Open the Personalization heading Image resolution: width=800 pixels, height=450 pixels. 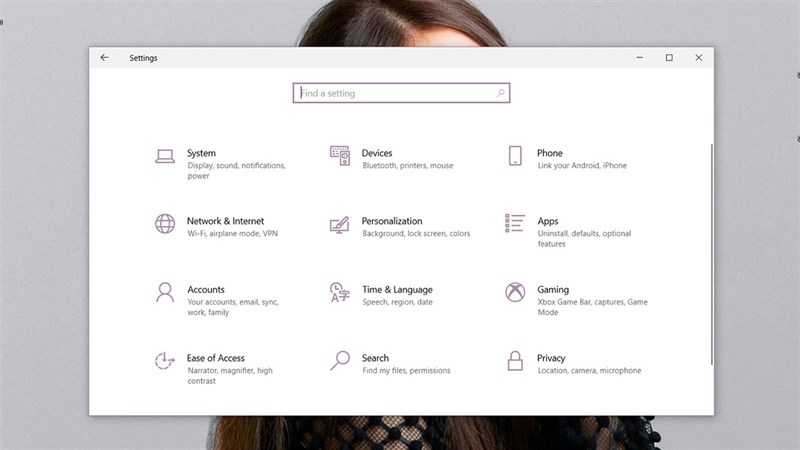point(392,221)
